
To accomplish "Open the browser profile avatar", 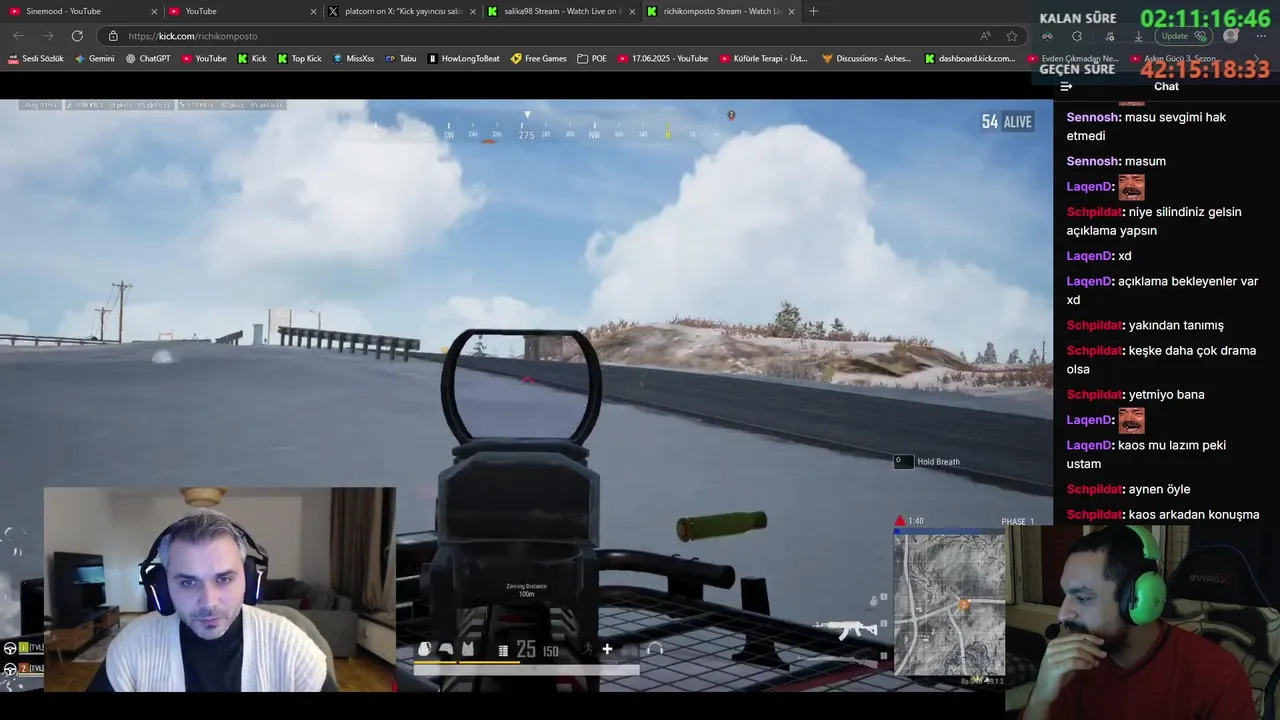I will point(1231,36).
